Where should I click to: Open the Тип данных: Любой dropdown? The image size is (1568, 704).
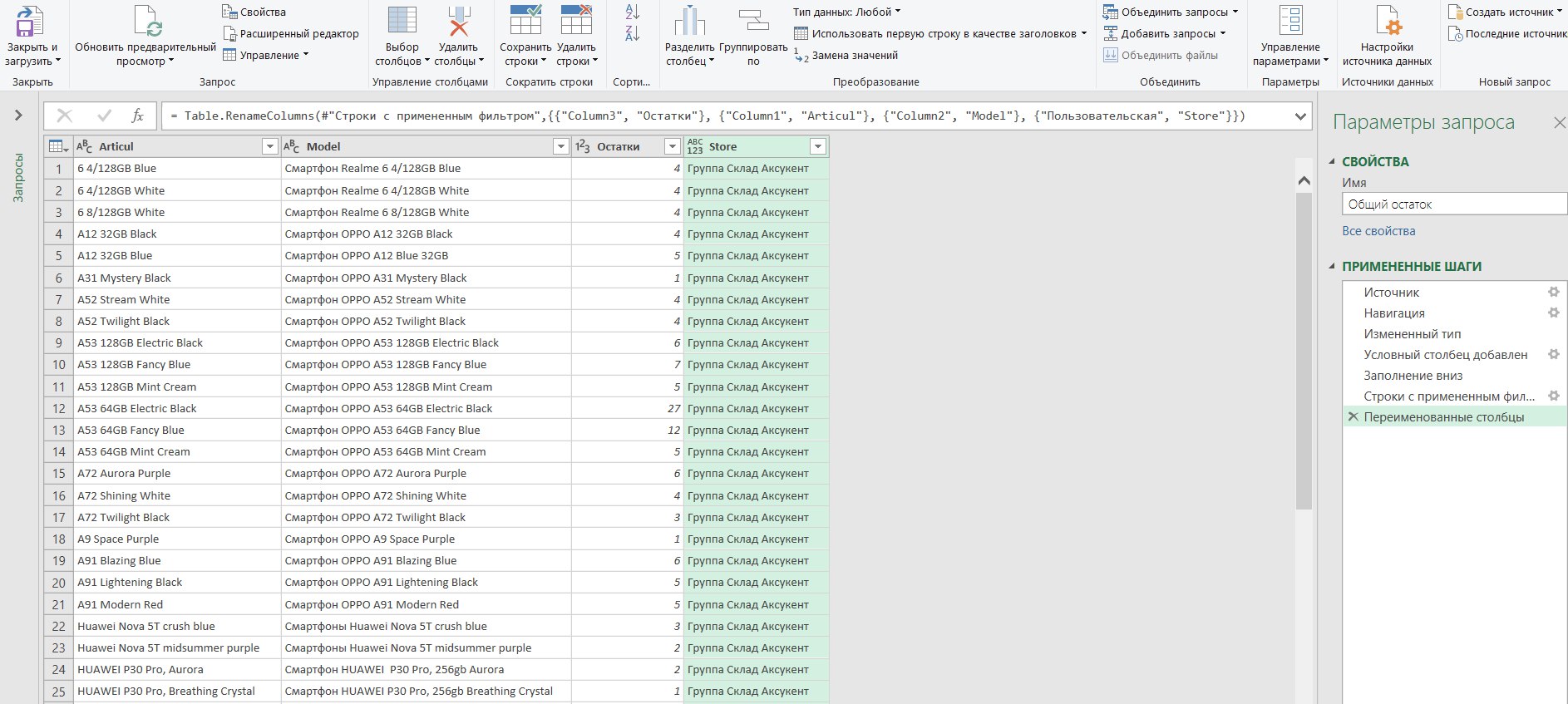point(846,12)
